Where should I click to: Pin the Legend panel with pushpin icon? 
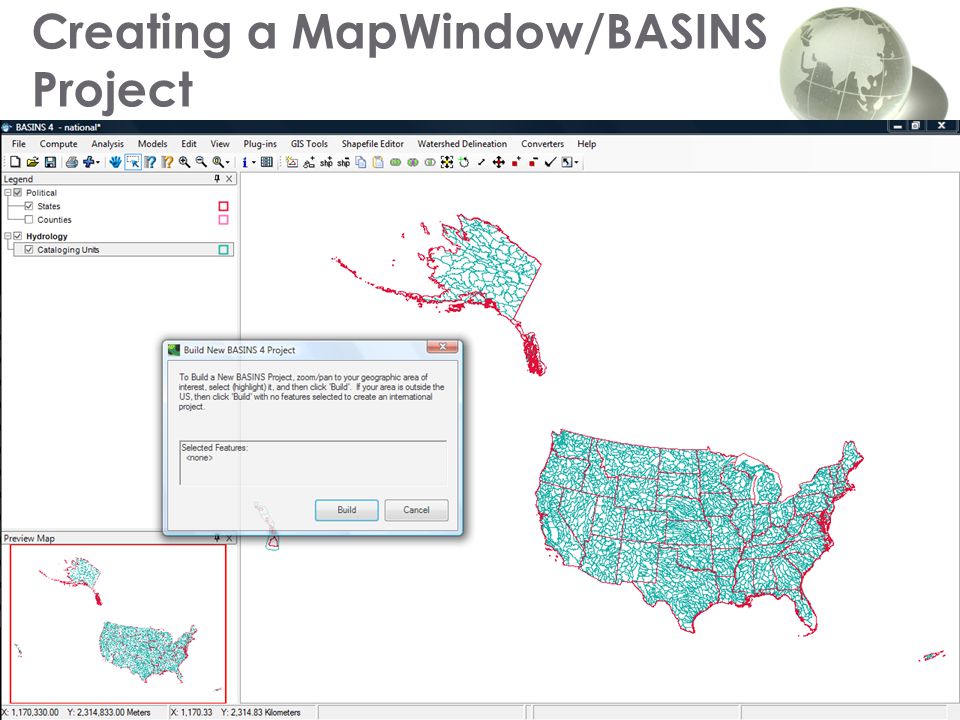pyautogui.click(x=217, y=179)
